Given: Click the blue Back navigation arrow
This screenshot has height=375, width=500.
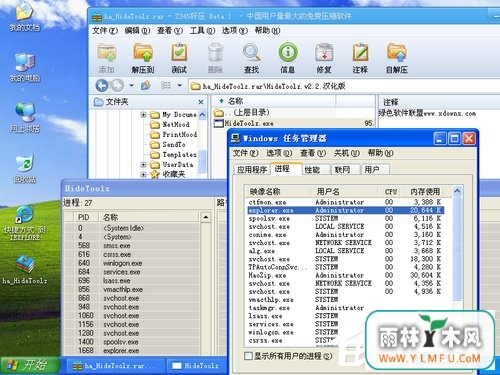Looking at the screenshot, I should (102, 86).
